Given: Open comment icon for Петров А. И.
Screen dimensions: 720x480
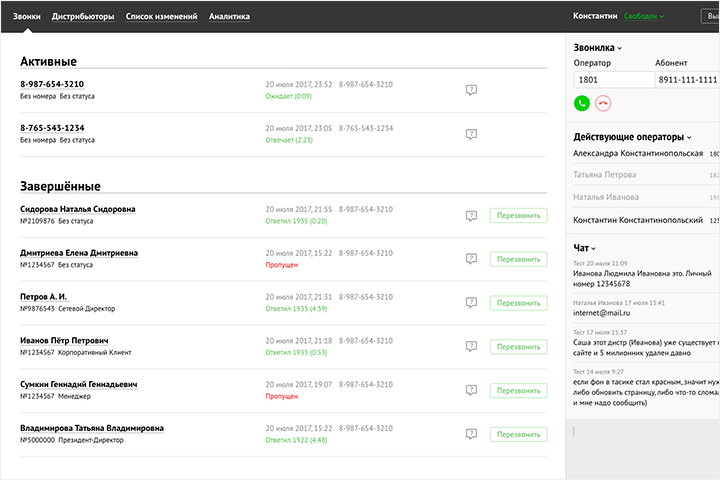Looking at the screenshot, I should pyautogui.click(x=471, y=303).
